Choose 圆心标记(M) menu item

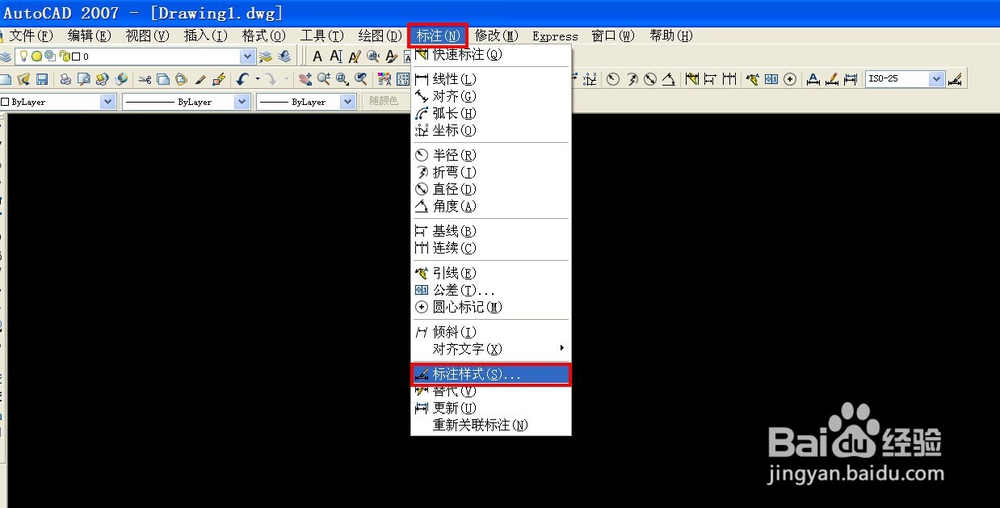tap(490, 307)
